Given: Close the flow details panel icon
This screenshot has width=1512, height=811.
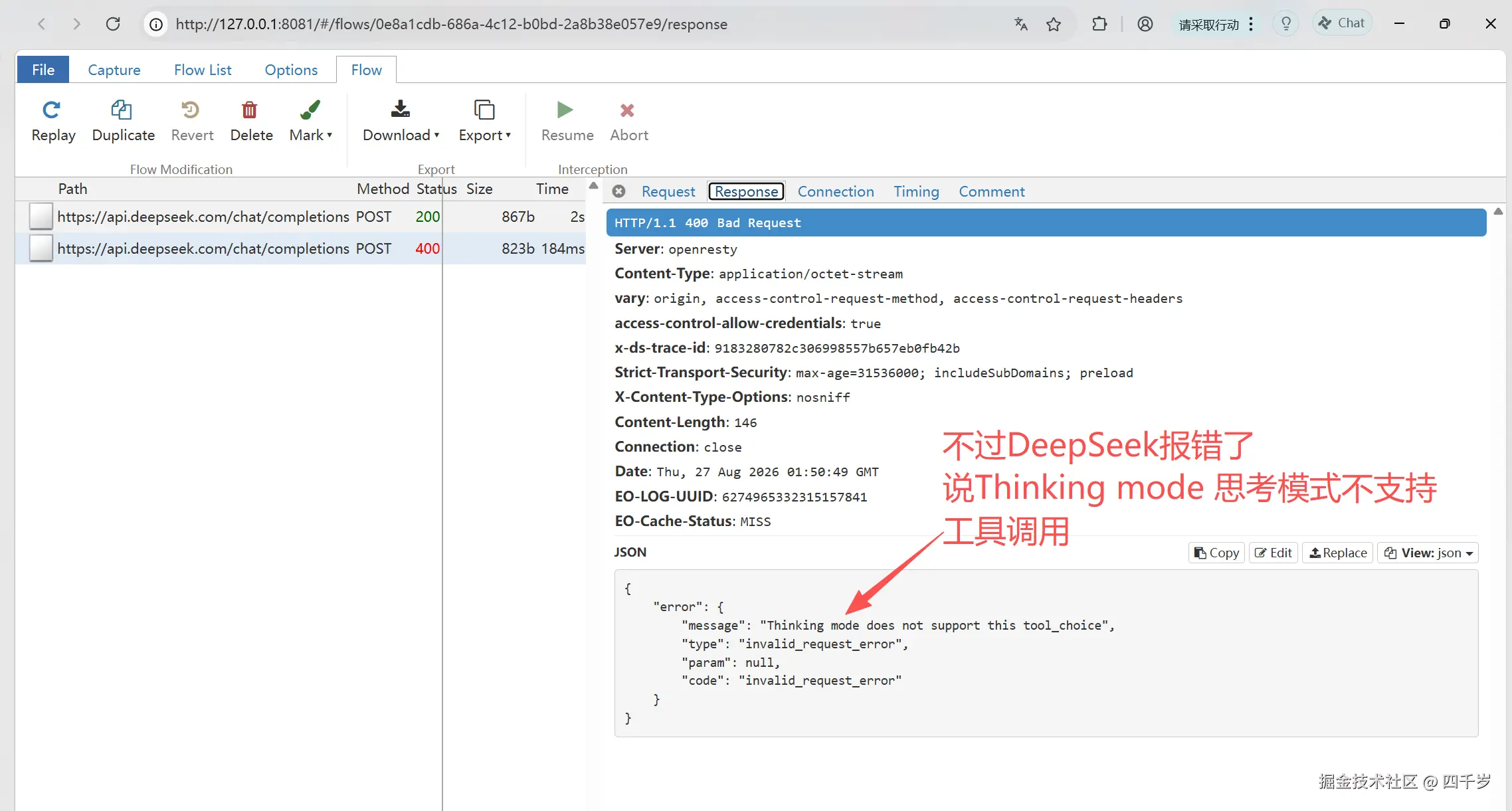Looking at the screenshot, I should click(618, 191).
